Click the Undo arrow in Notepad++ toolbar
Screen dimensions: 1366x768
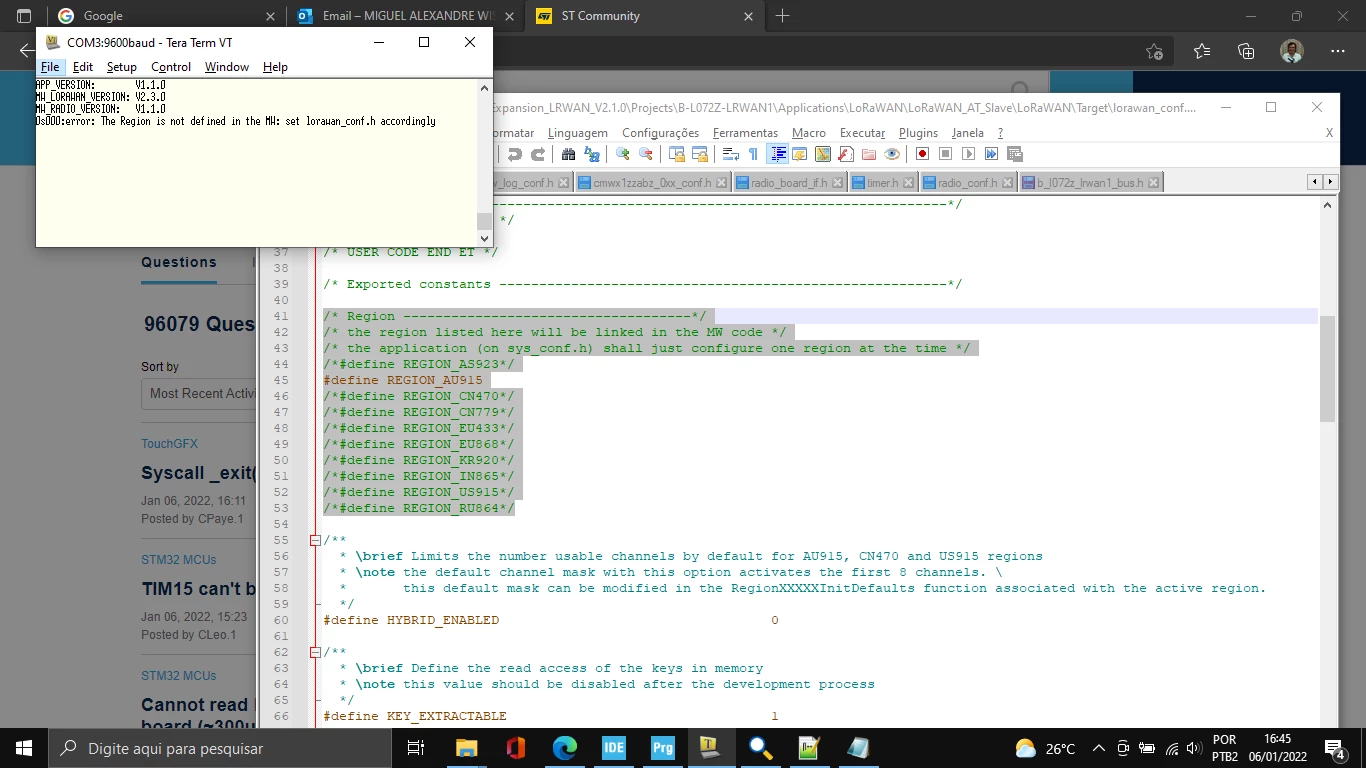(514, 154)
